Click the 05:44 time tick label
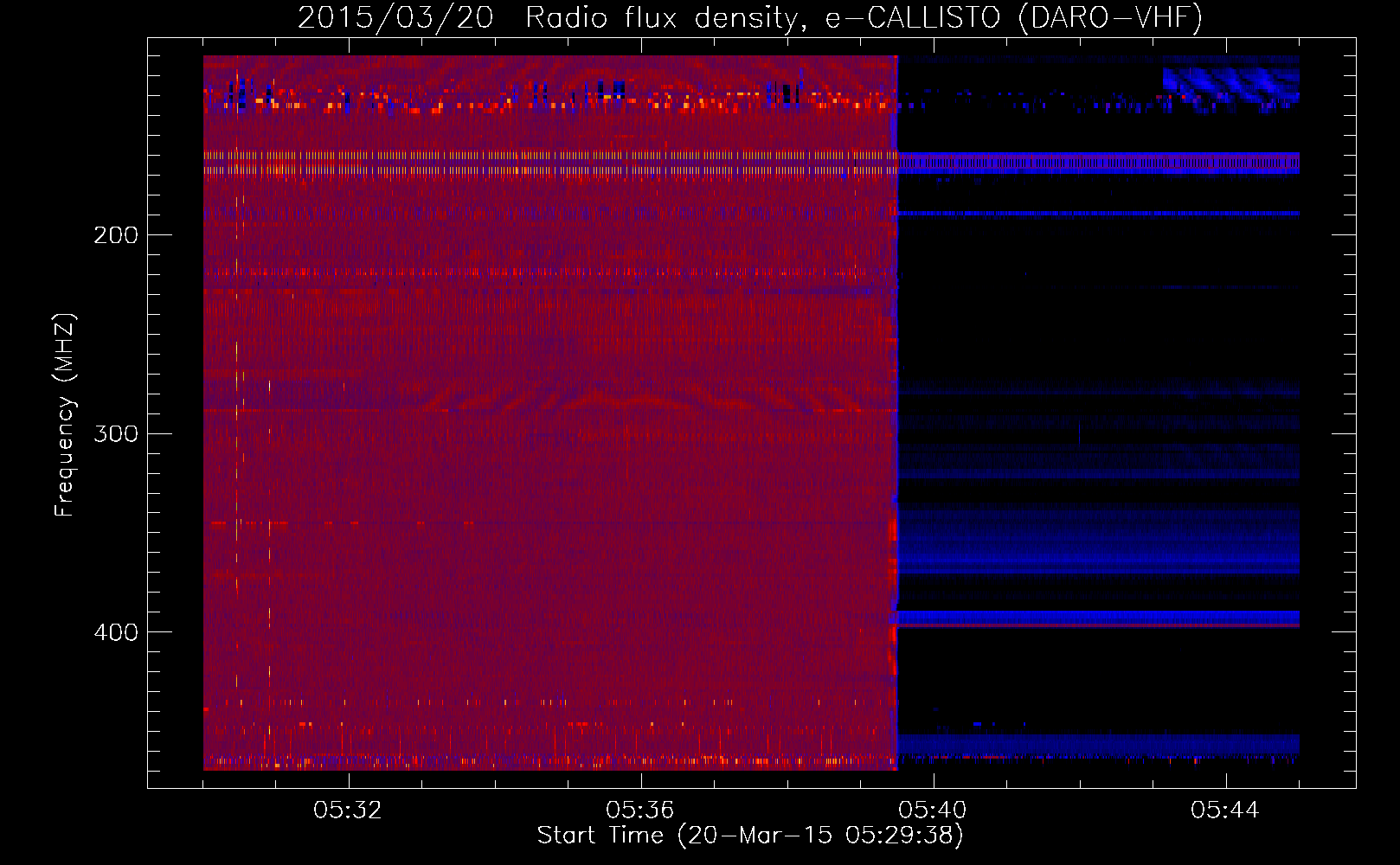This screenshot has width=1400, height=865. click(x=1225, y=811)
